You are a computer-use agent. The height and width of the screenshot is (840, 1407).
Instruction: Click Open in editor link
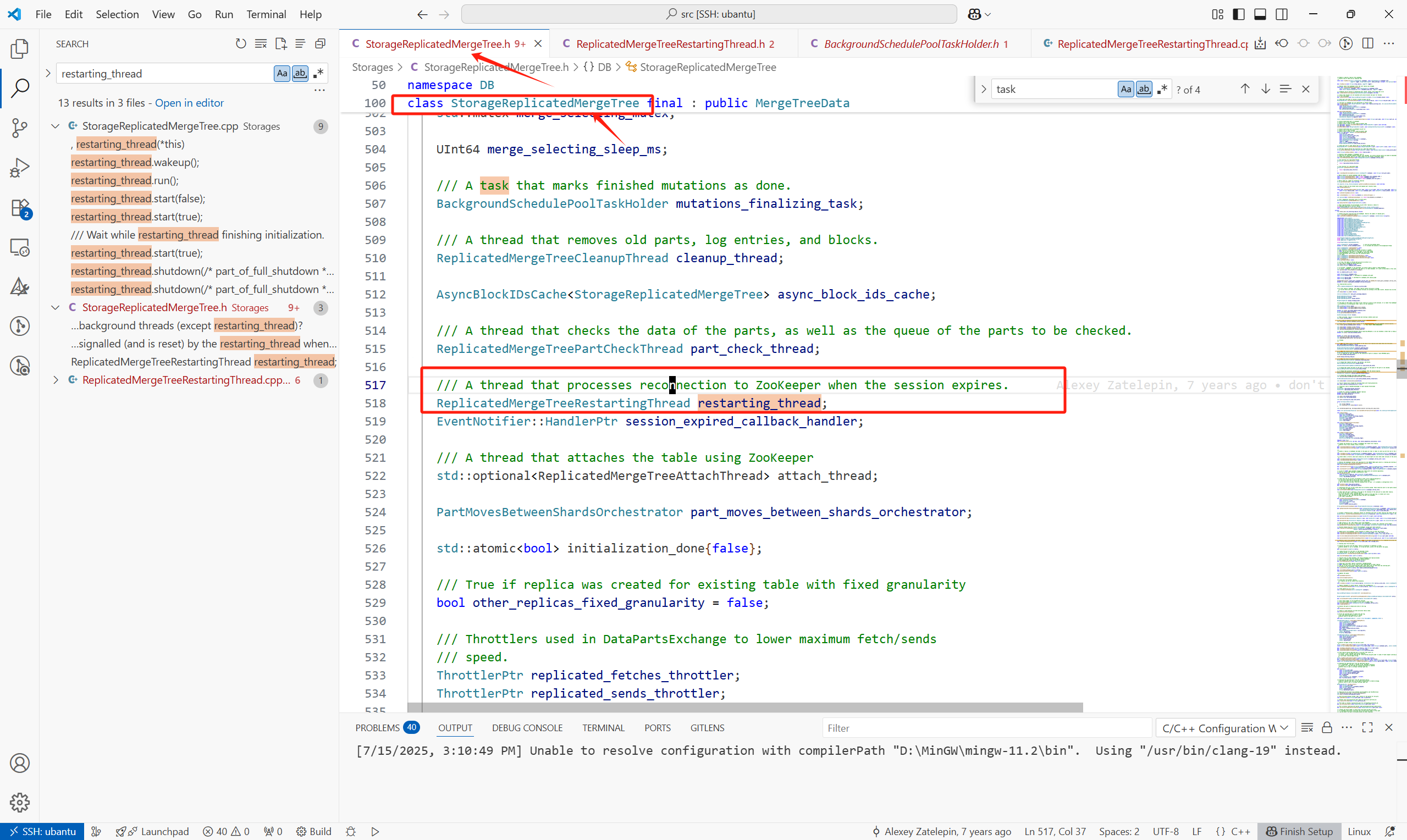(x=189, y=103)
